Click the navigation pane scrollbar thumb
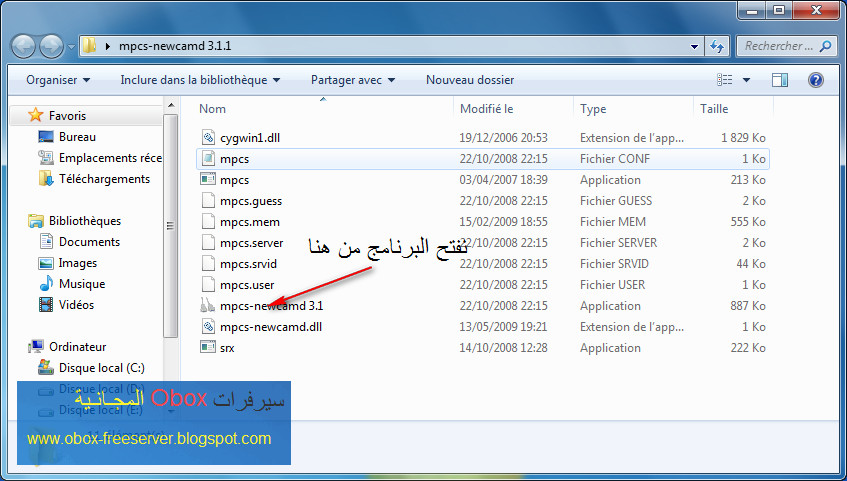 coord(171,225)
